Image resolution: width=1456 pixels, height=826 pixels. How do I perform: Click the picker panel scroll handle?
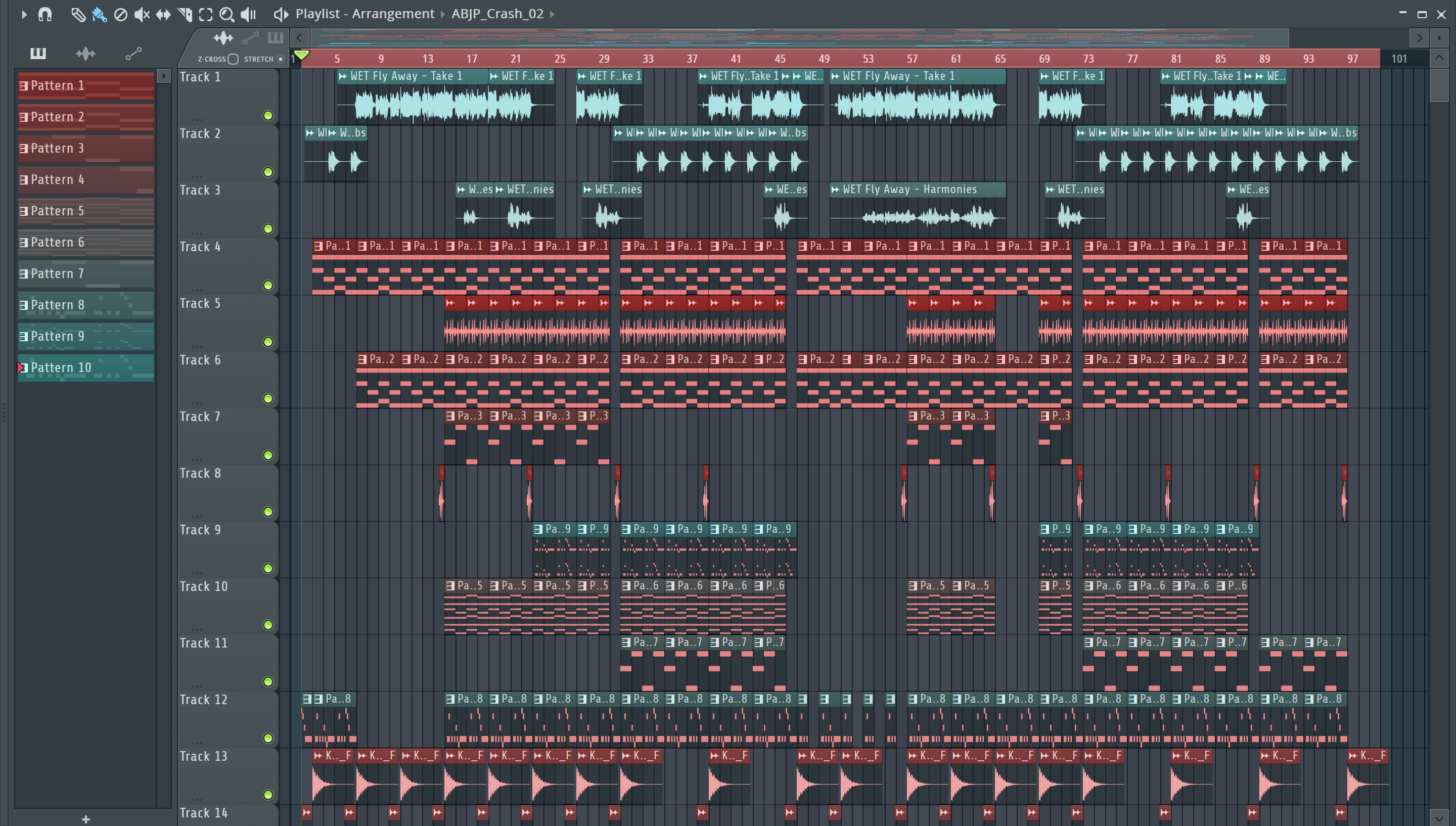163,76
